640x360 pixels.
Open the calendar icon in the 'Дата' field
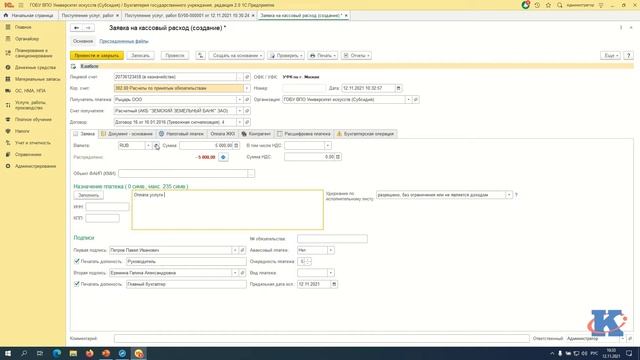pos(398,88)
